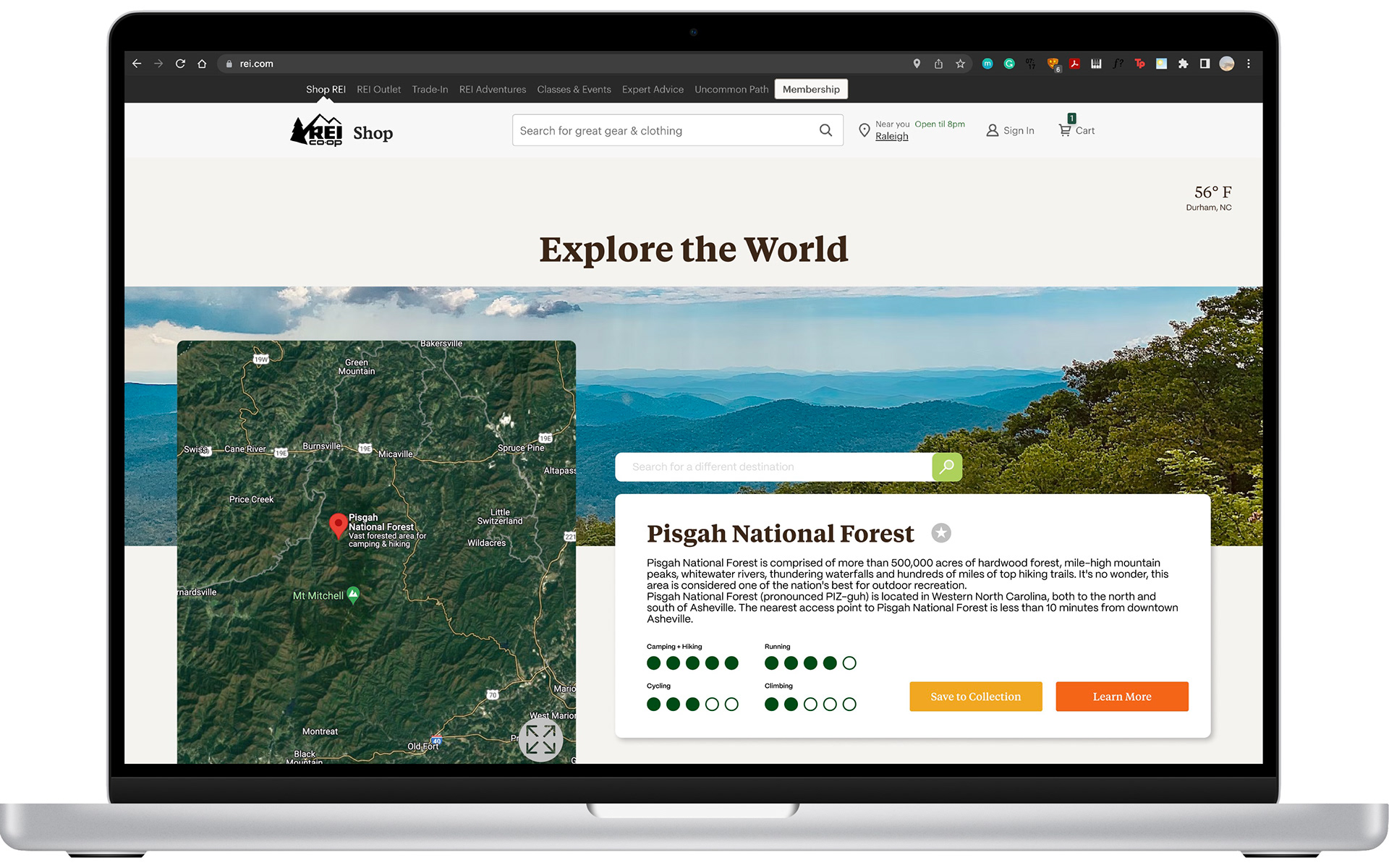Submit gear search with magnifier icon
This screenshot has width=1389, height=868.
825,130
